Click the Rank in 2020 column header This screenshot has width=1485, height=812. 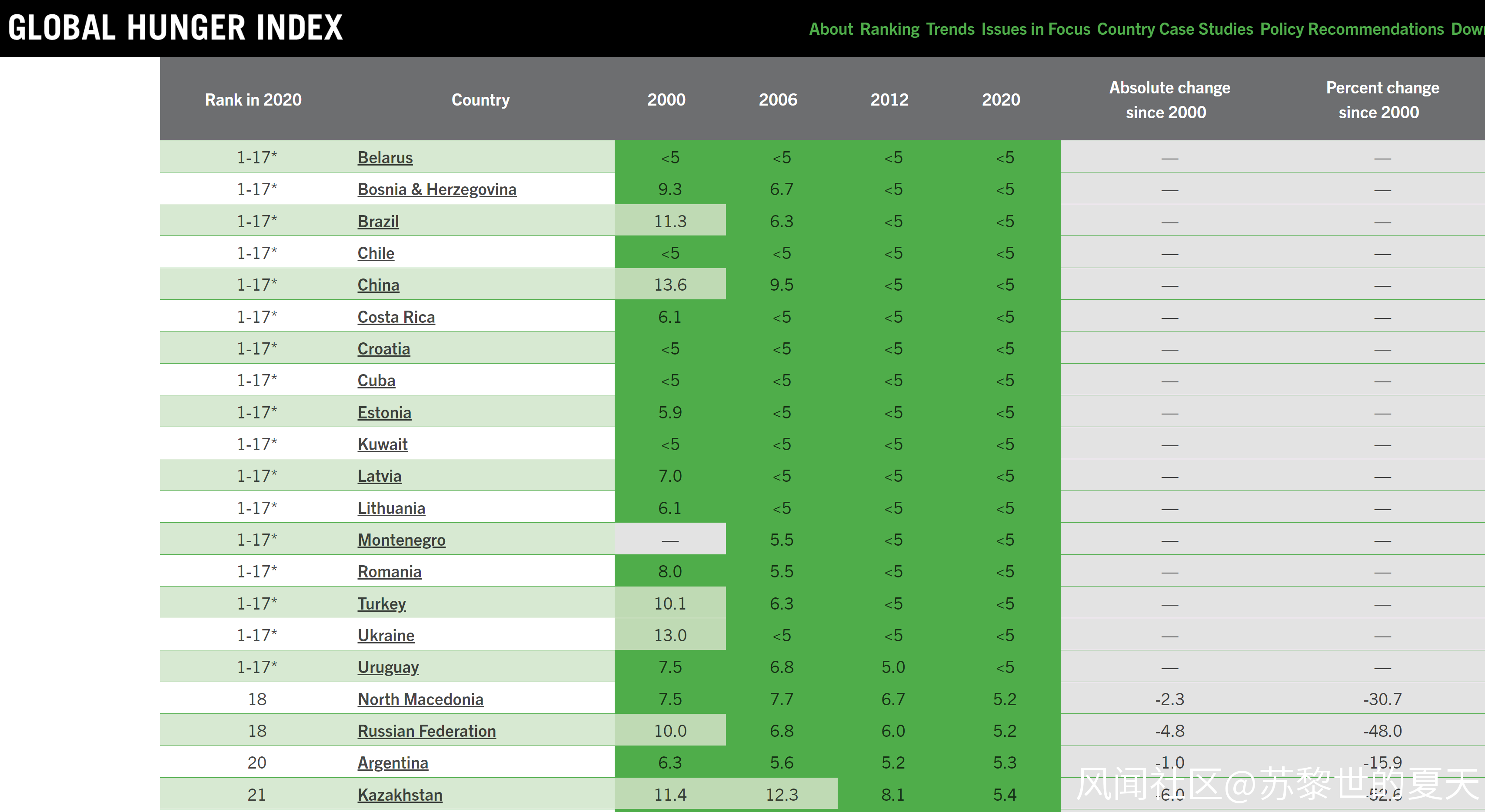click(x=253, y=99)
